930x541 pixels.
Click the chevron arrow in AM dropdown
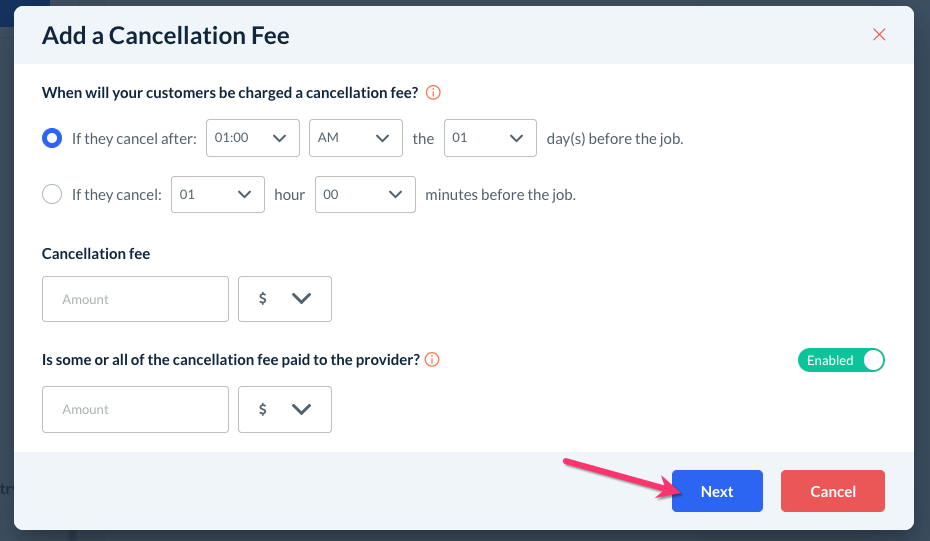click(x=381, y=138)
